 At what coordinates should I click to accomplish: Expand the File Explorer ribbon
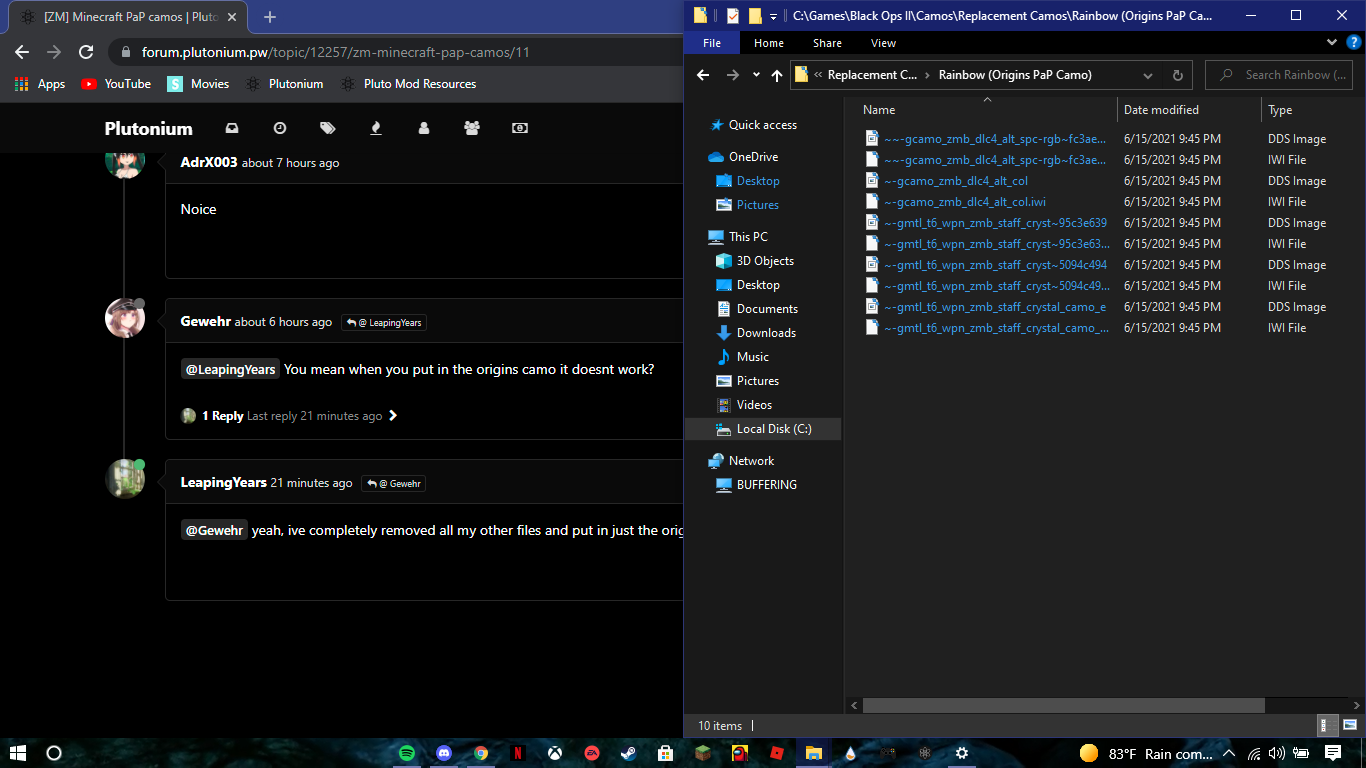point(1332,43)
